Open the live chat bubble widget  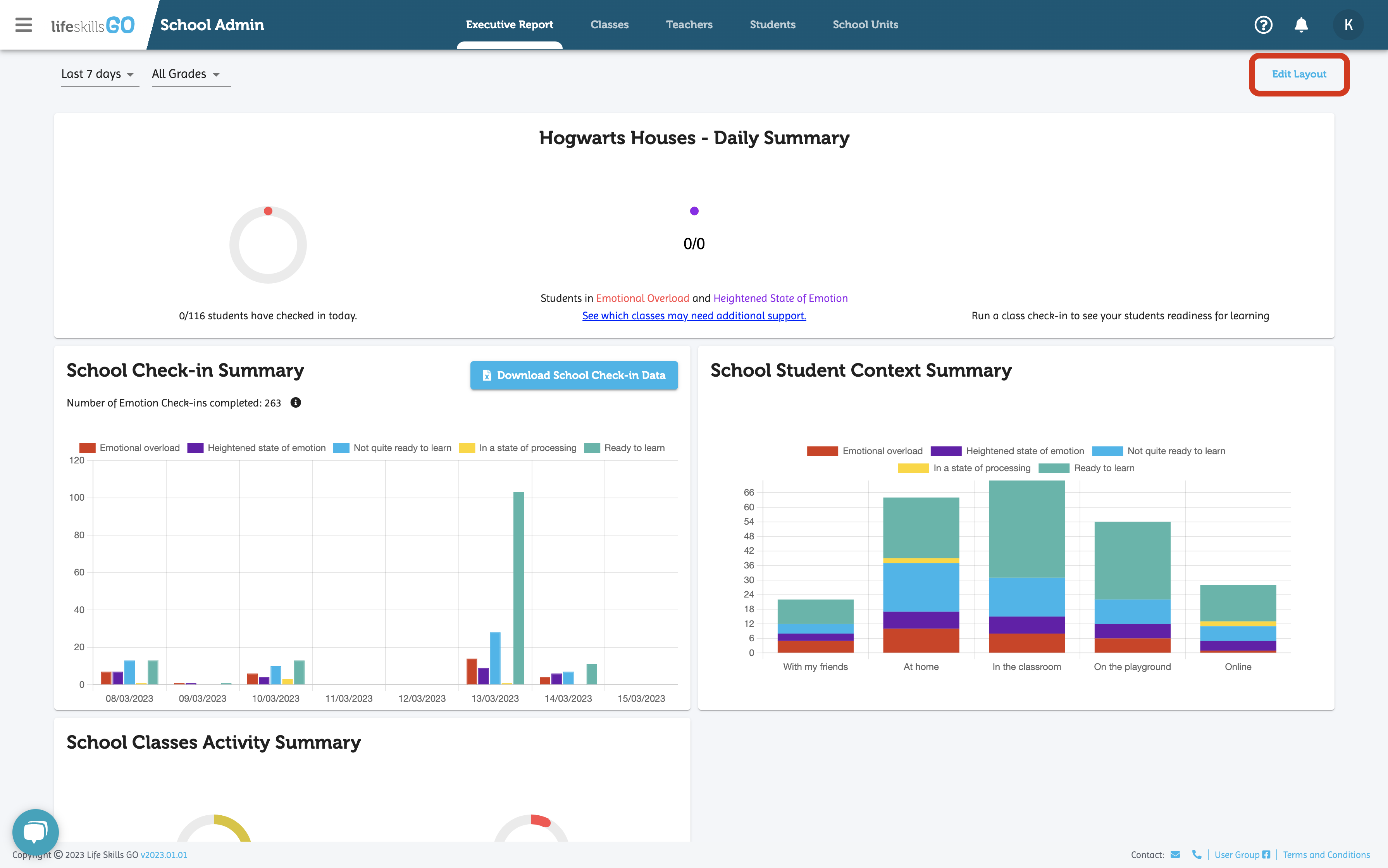[36, 832]
